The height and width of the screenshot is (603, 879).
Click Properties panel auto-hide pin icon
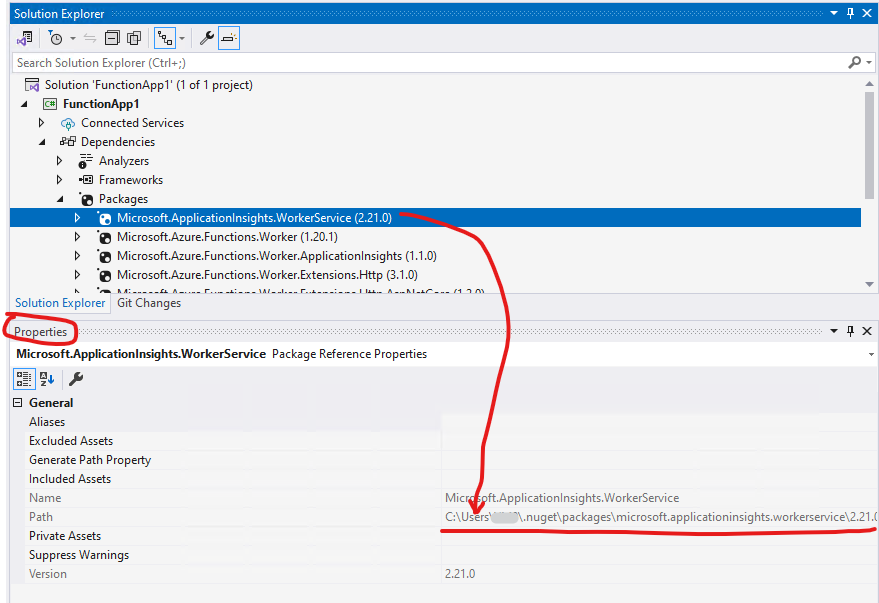point(850,331)
